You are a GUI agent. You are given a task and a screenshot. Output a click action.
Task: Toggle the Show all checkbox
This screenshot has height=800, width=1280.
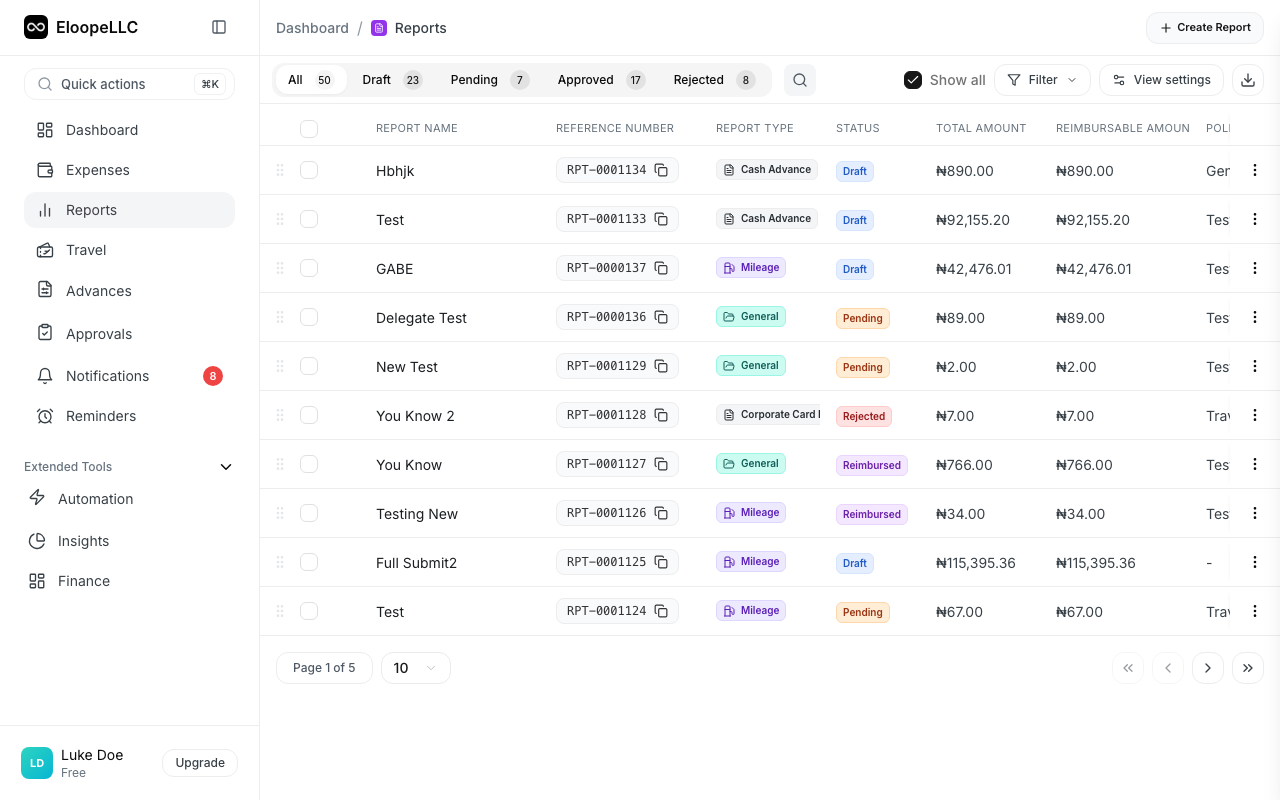913,79
